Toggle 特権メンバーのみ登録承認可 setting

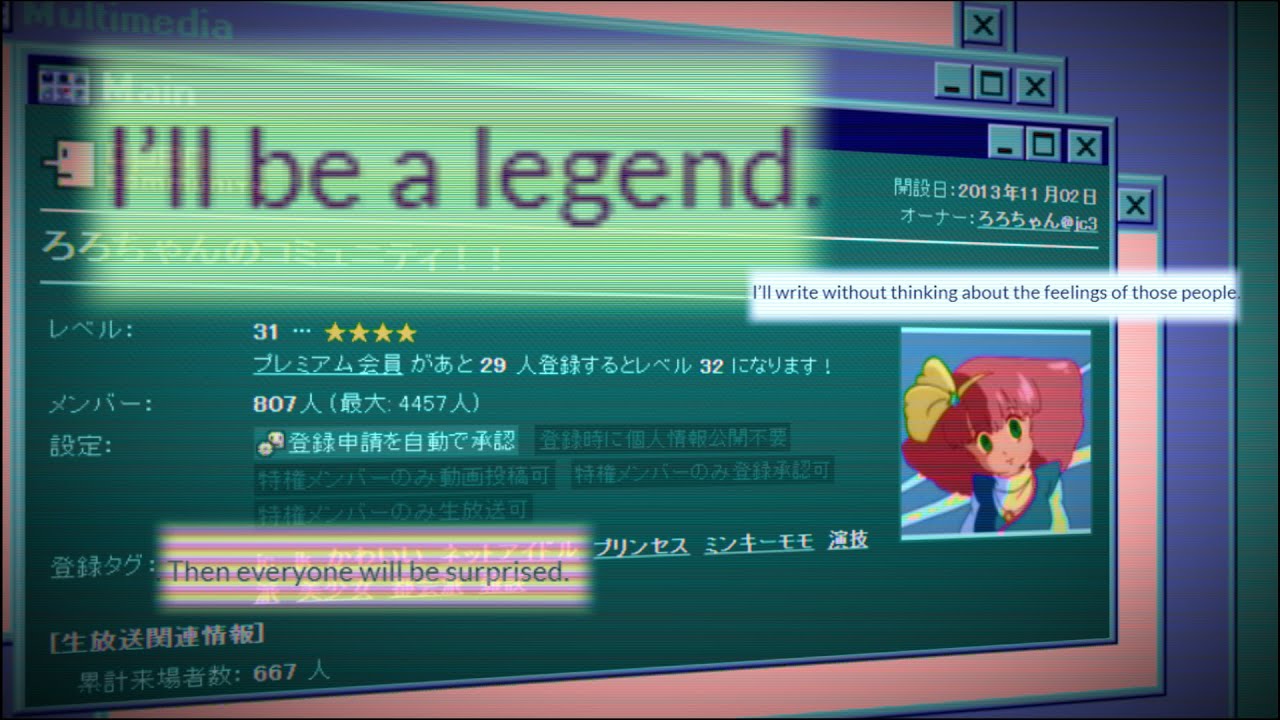[702, 471]
